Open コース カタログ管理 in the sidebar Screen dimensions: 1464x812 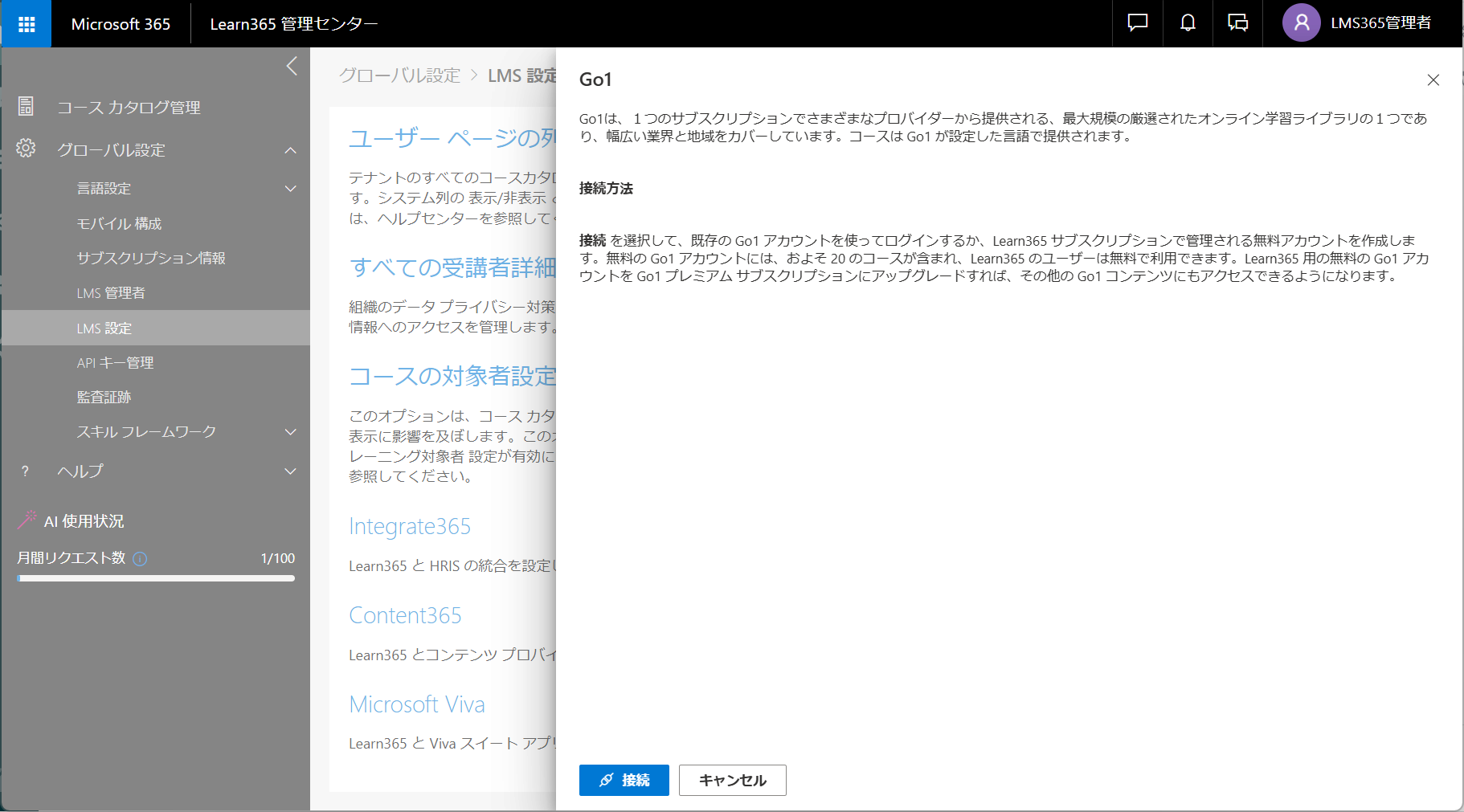pos(129,108)
